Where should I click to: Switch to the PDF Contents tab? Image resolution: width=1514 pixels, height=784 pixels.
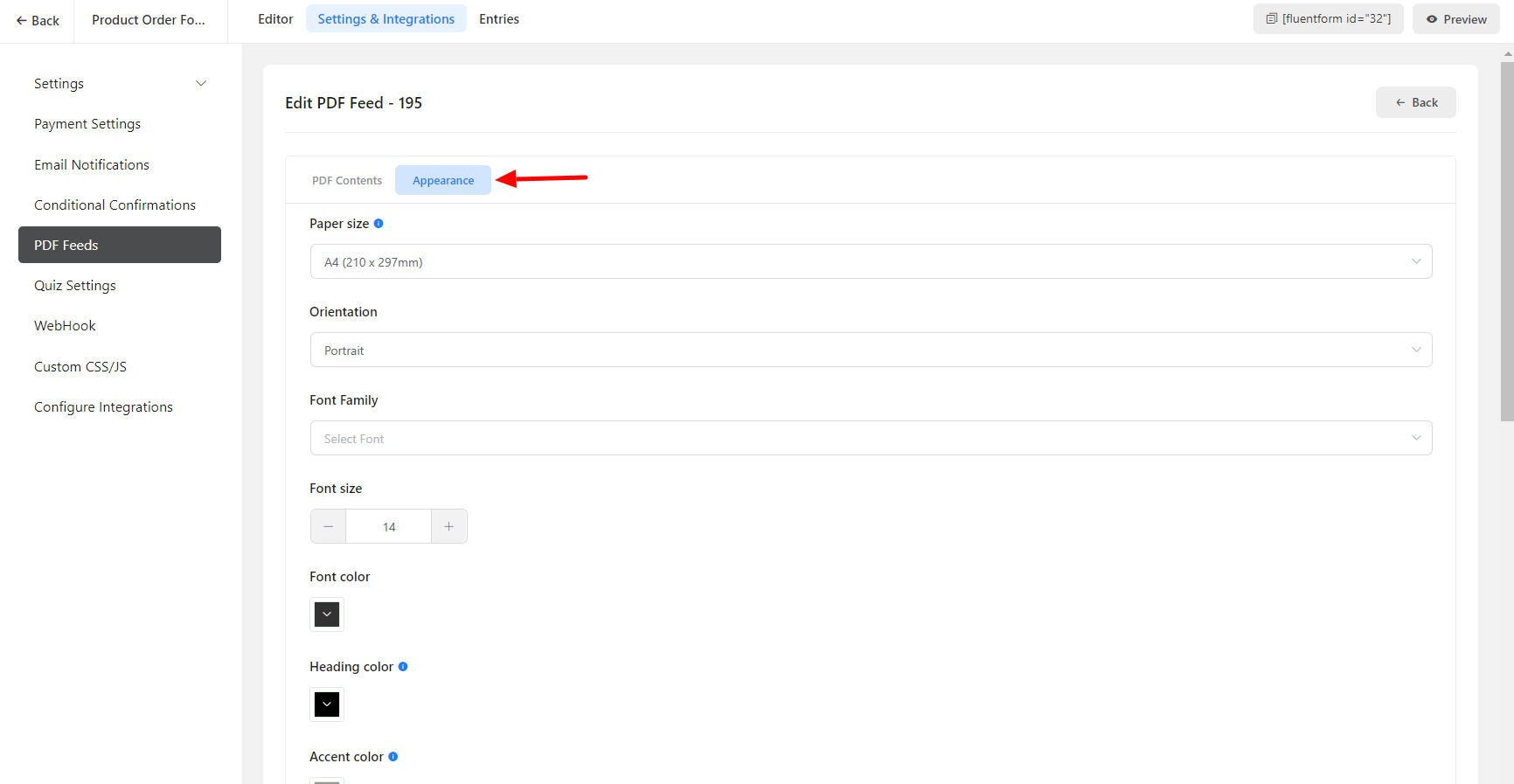pyautogui.click(x=347, y=181)
